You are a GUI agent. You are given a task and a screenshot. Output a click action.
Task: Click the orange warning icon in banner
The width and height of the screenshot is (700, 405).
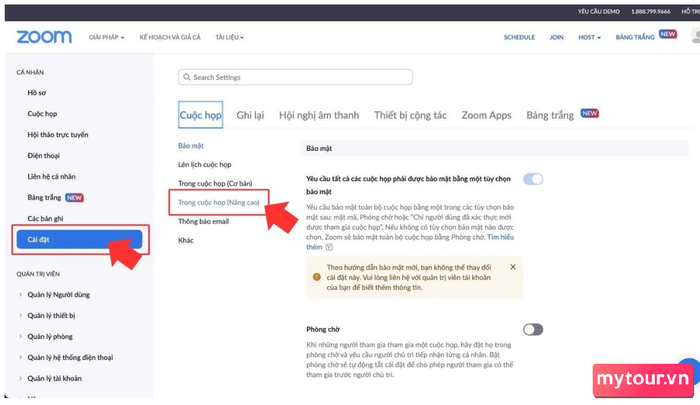pyautogui.click(x=317, y=277)
